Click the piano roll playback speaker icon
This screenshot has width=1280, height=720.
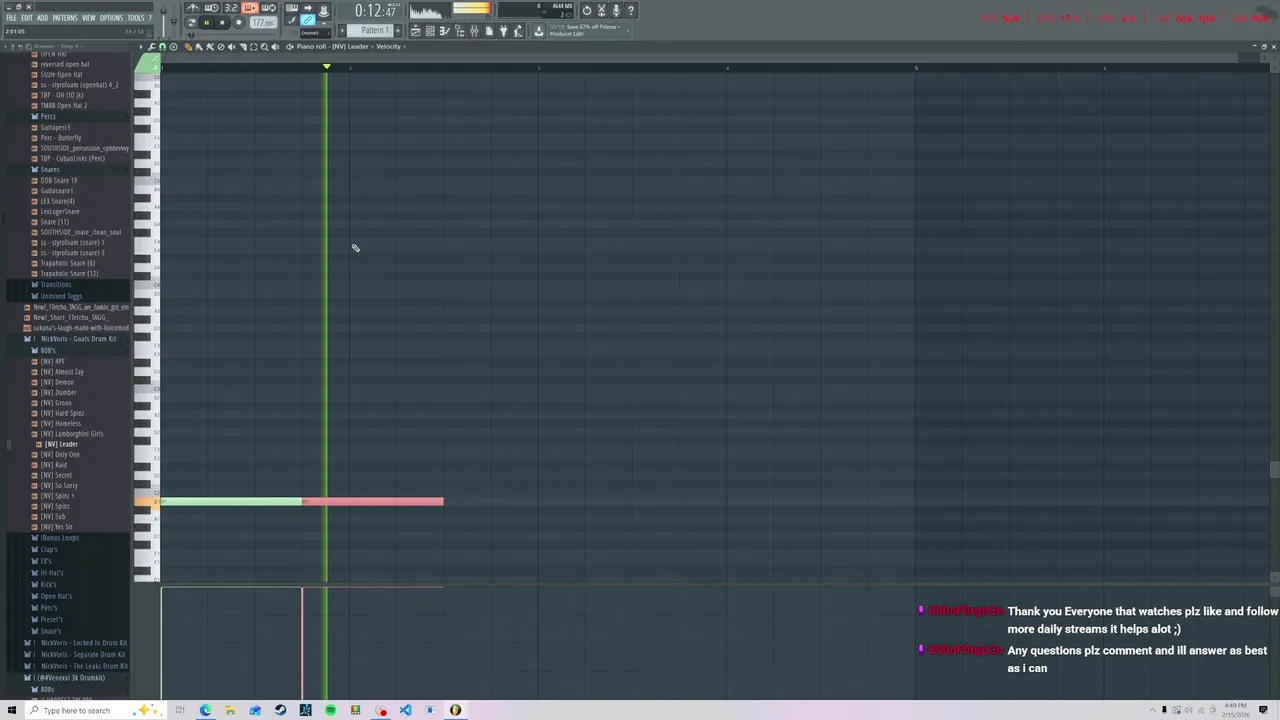click(x=275, y=46)
